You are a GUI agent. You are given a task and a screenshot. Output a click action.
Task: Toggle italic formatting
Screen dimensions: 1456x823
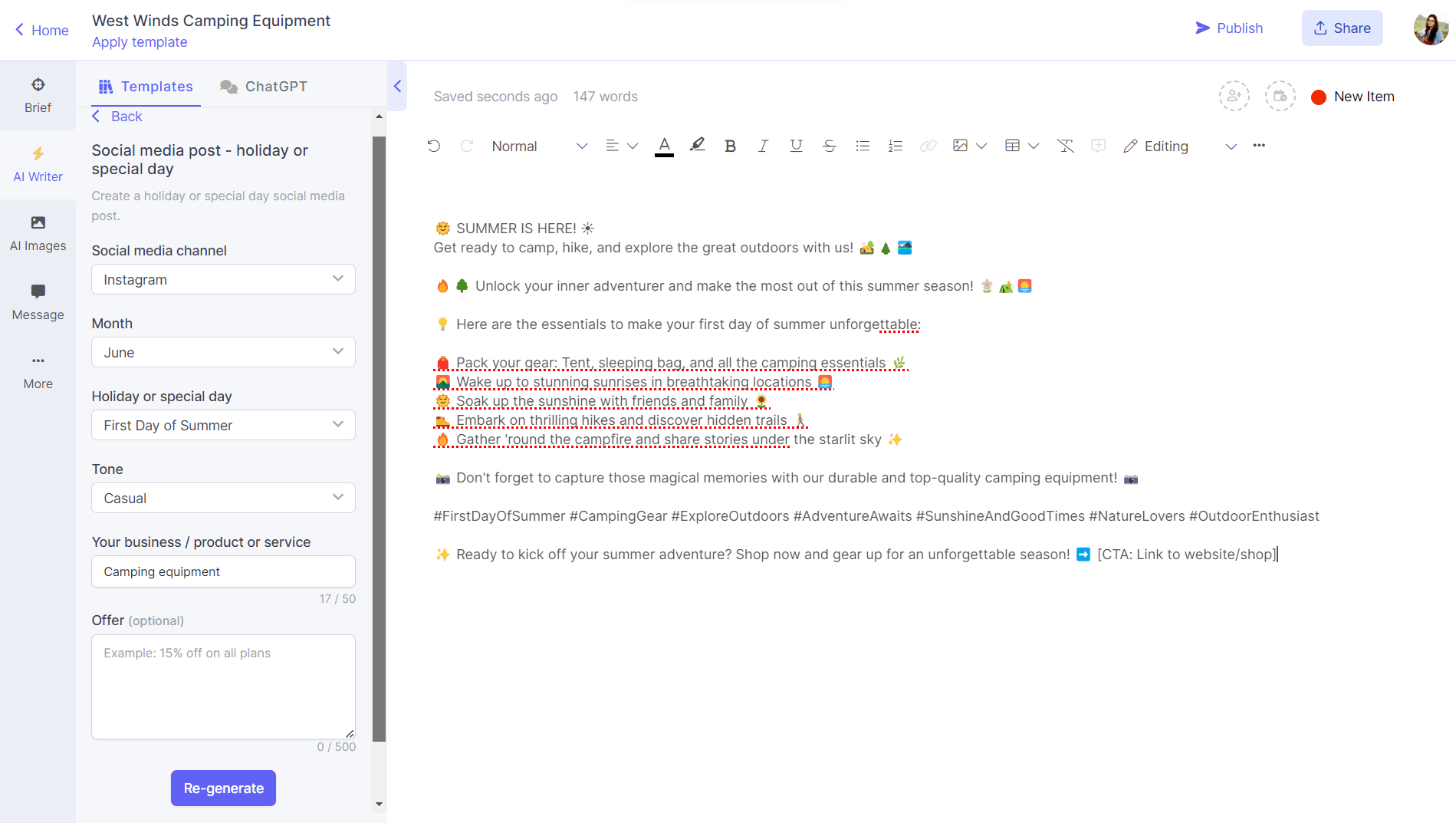[x=763, y=146]
